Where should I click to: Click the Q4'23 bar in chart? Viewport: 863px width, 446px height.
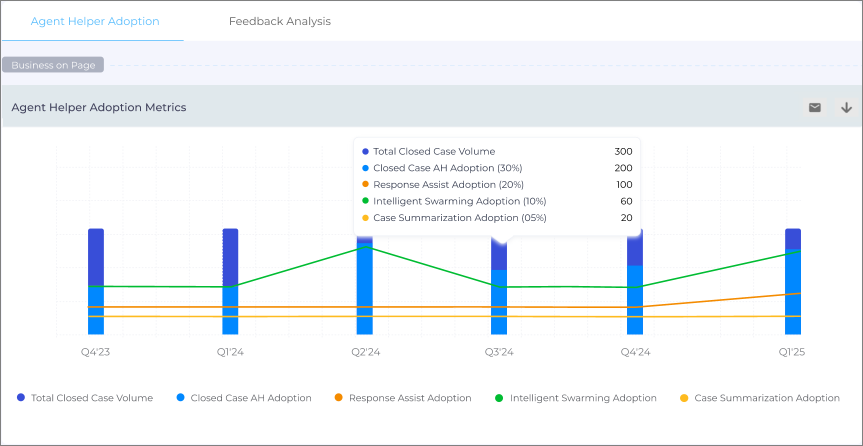click(96, 290)
